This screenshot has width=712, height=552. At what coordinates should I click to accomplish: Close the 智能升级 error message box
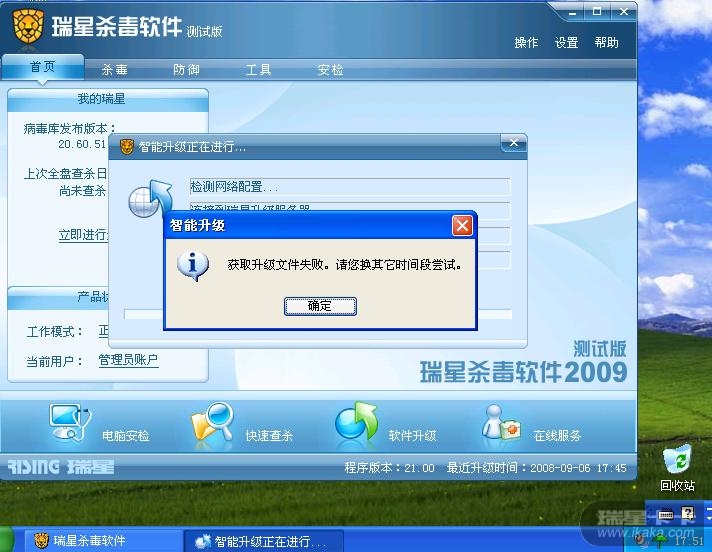pyautogui.click(x=462, y=225)
